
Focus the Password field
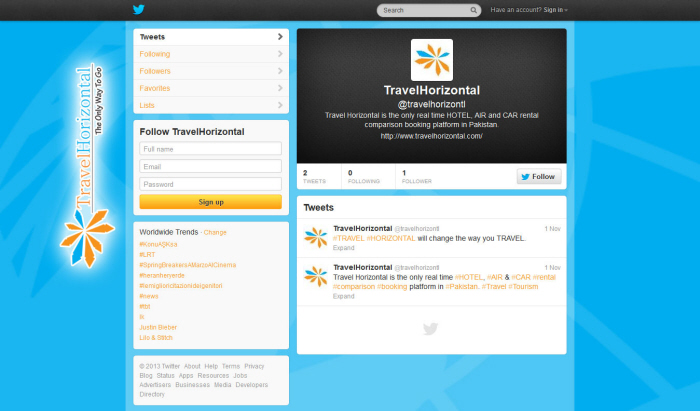[210, 184]
